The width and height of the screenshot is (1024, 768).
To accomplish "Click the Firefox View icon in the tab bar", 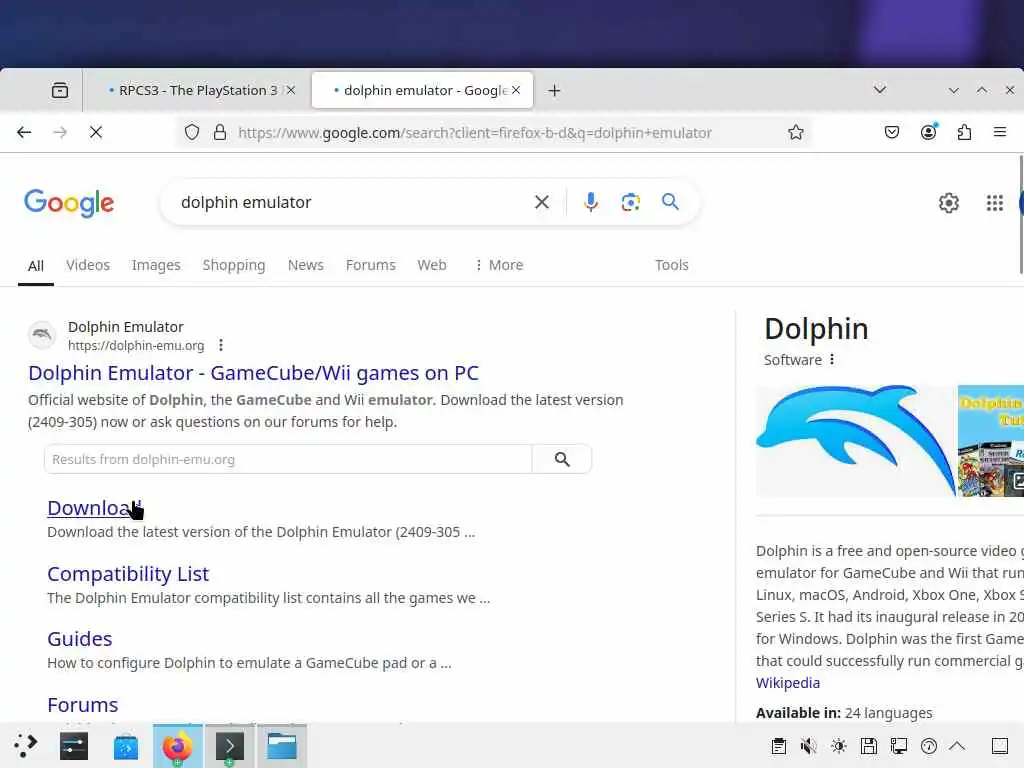I will coord(59,90).
